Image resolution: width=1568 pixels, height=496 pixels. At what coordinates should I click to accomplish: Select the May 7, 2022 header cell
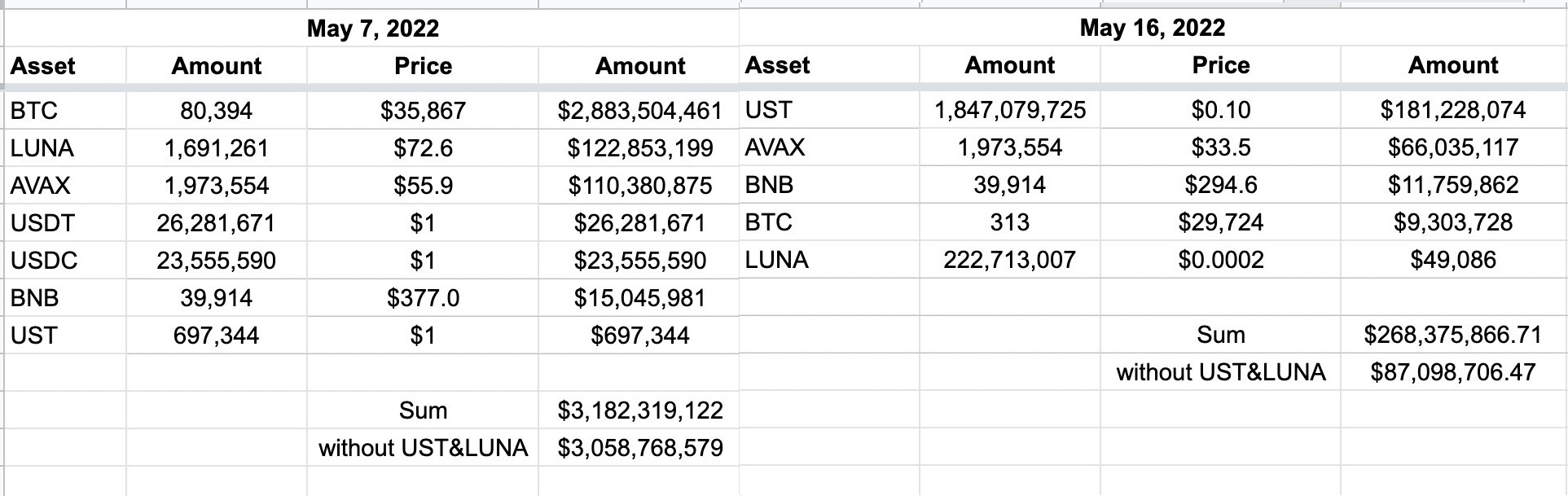tap(372, 29)
